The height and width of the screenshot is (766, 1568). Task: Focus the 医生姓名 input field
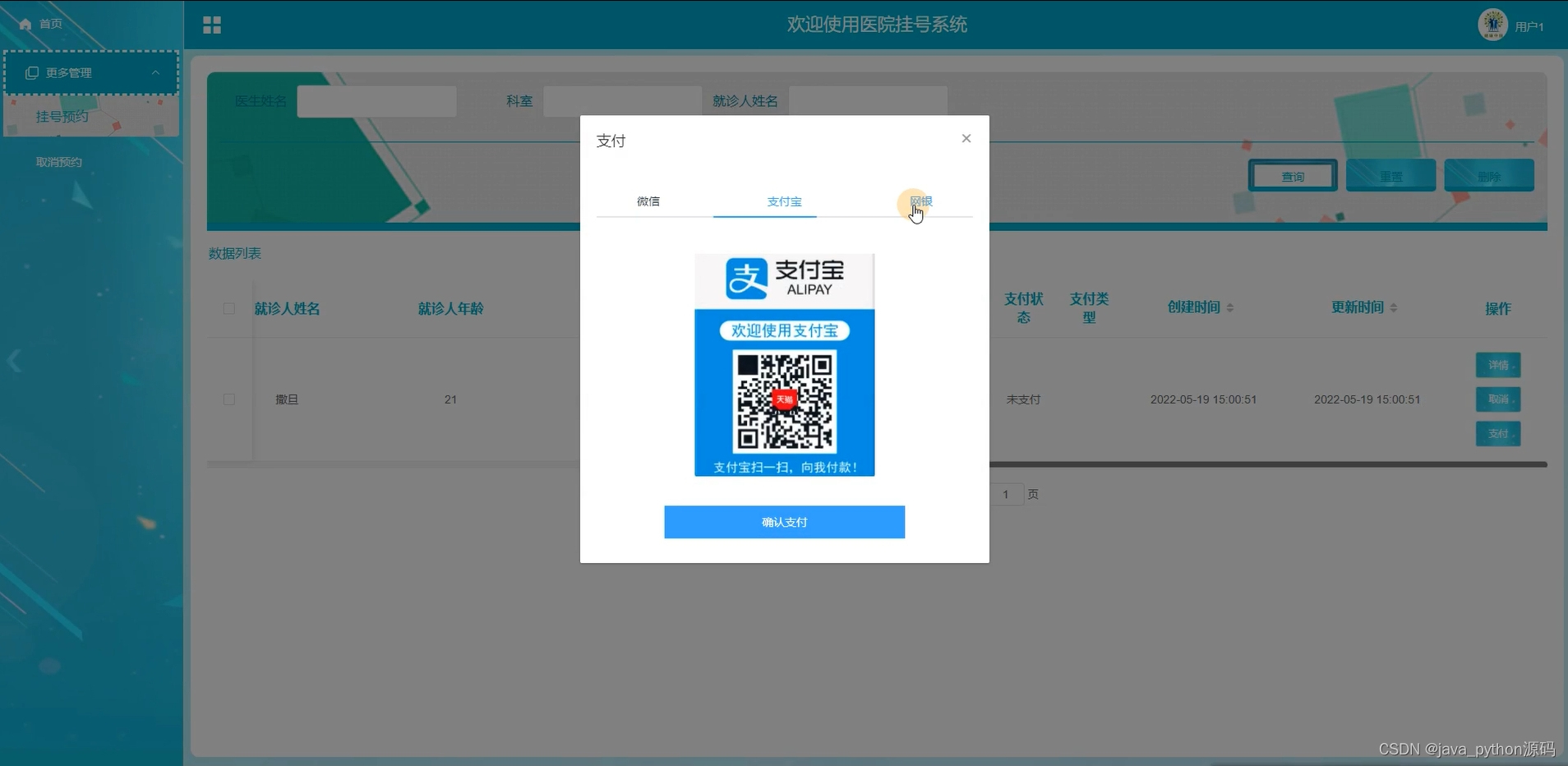(376, 101)
